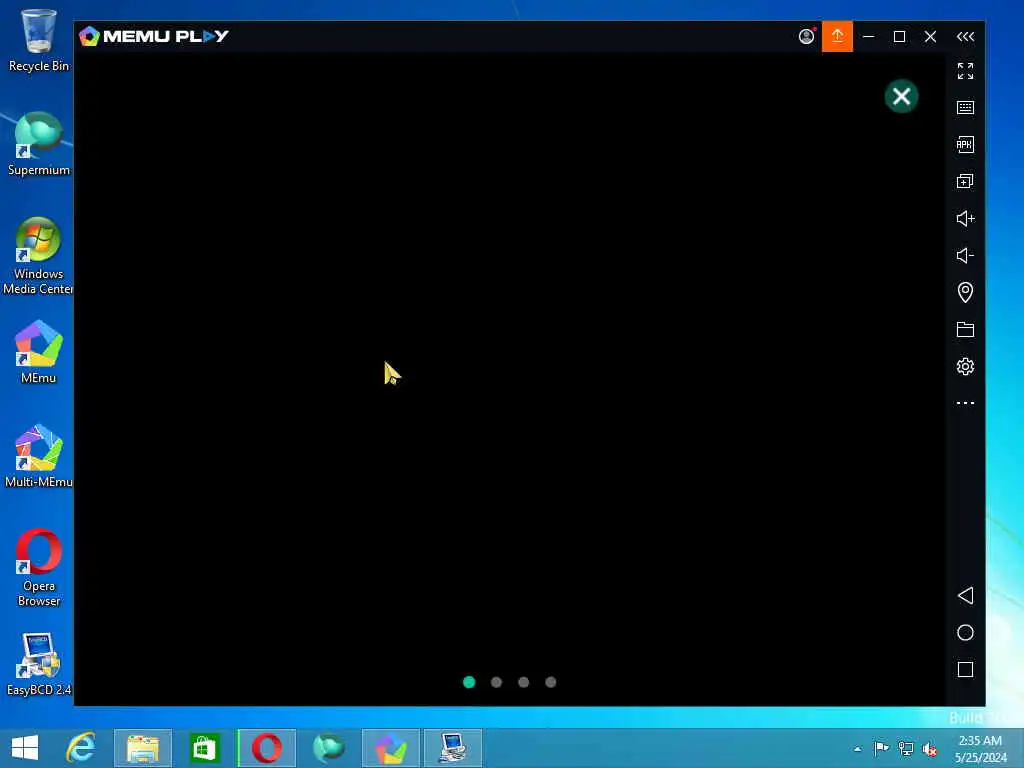Select the Multi-MEmu desktop shortcut
Image resolution: width=1024 pixels, height=768 pixels.
38,456
